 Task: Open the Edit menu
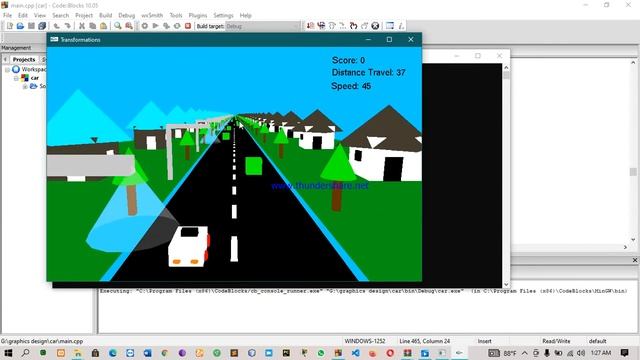pos(23,15)
